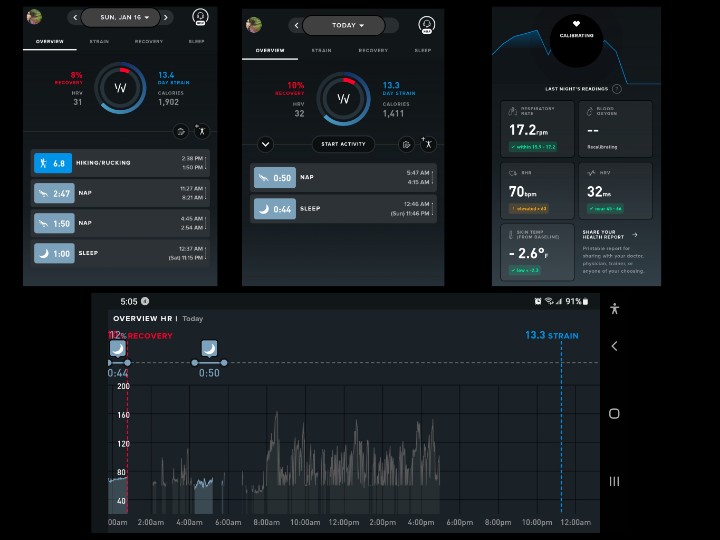720x540 pixels.
Task: Open support headset icon on Today screen
Action: tap(427, 25)
